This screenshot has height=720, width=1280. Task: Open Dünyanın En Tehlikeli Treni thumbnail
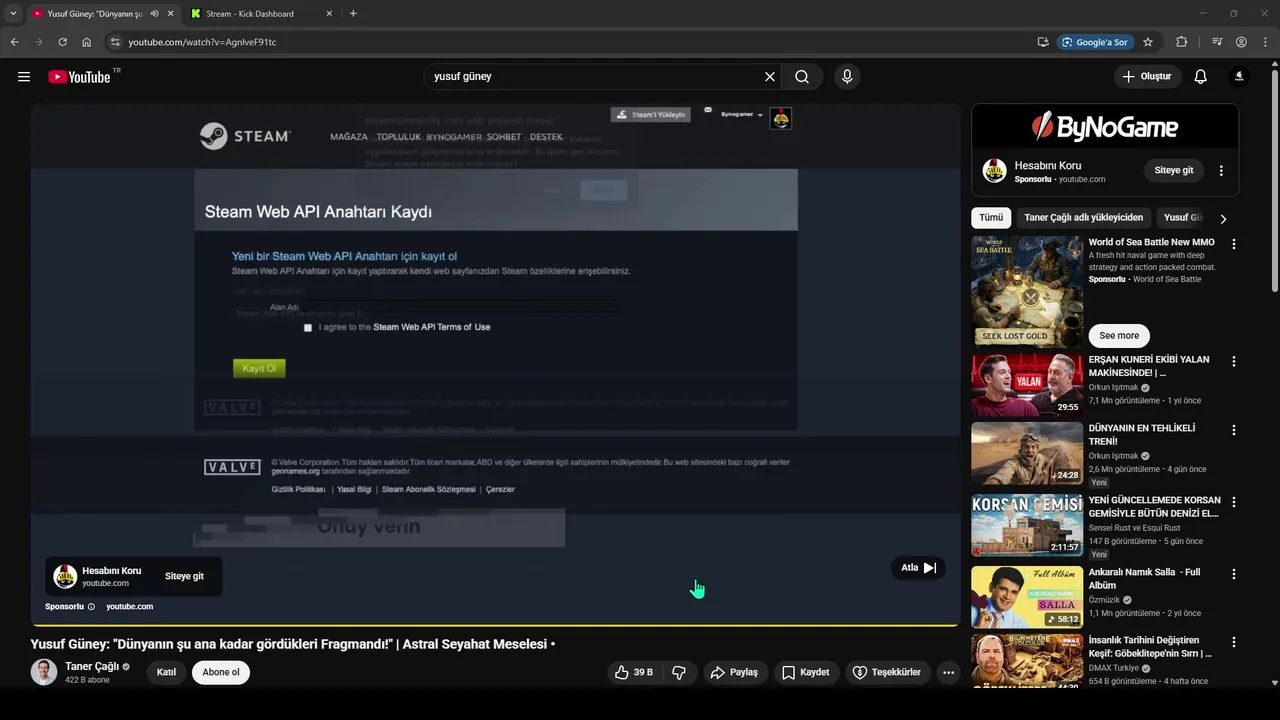(1027, 453)
